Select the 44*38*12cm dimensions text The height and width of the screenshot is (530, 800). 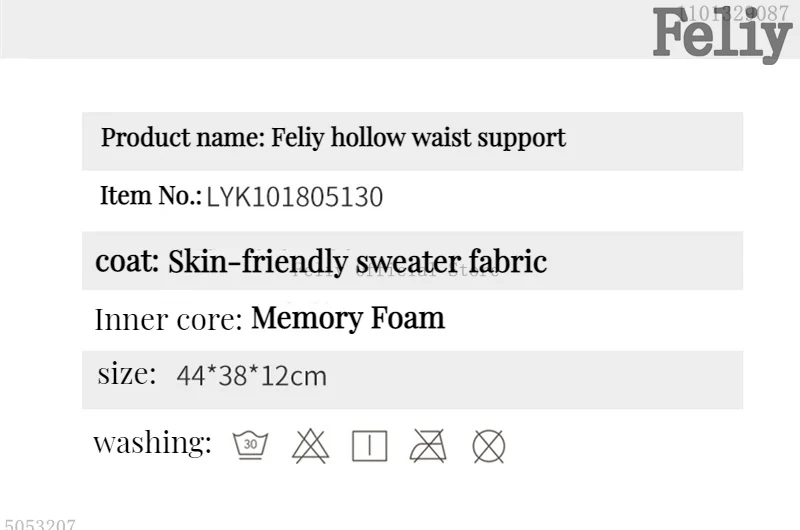251,377
